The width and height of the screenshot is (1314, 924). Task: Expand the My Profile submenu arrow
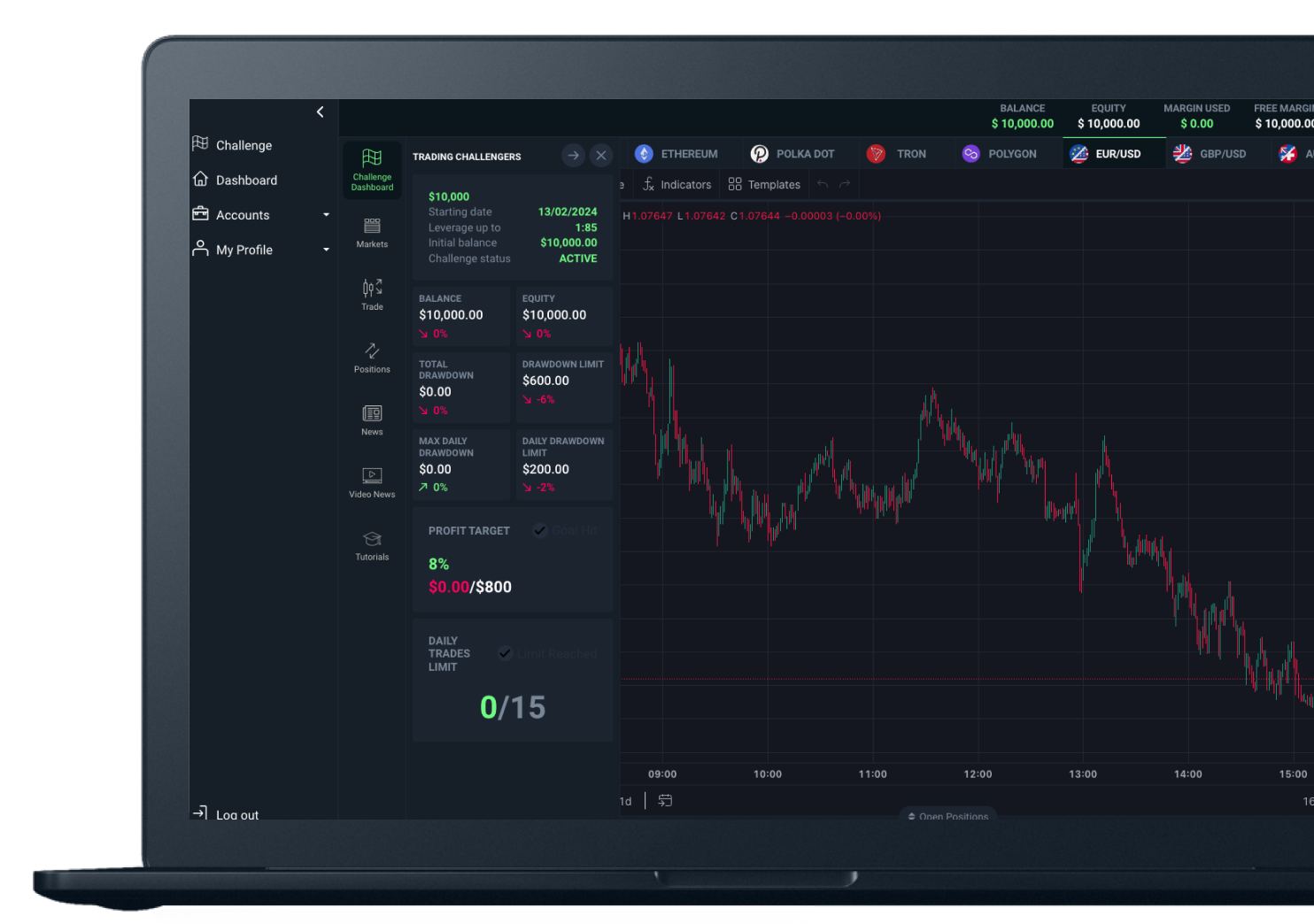point(326,250)
